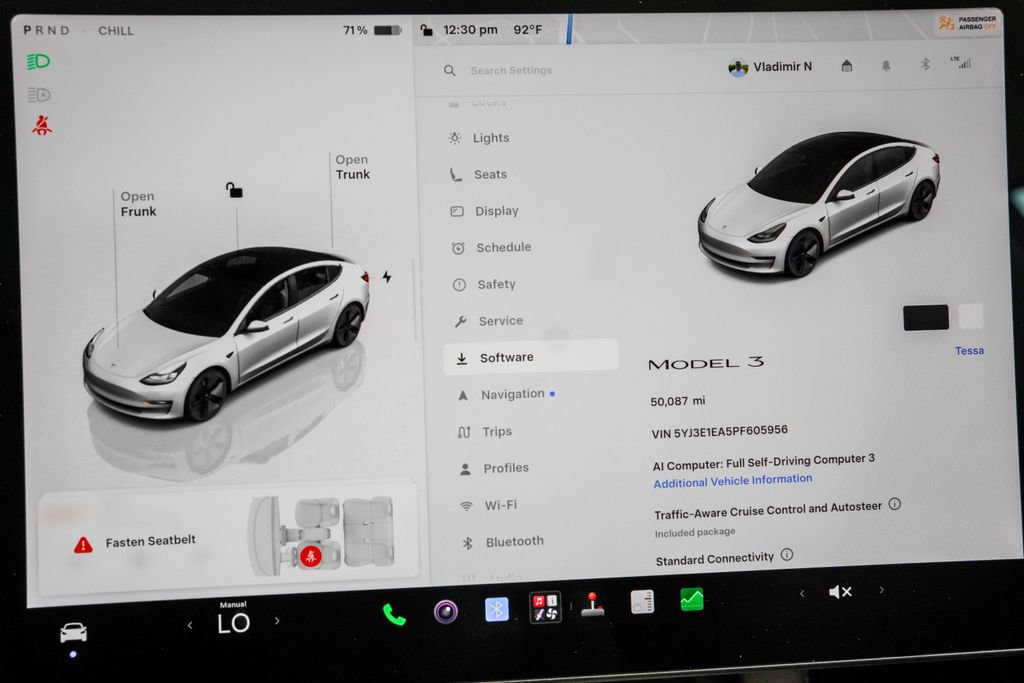The image size is (1024, 683).
Task: Tap the CHILL drive mode label
Action: pyautogui.click(x=116, y=31)
